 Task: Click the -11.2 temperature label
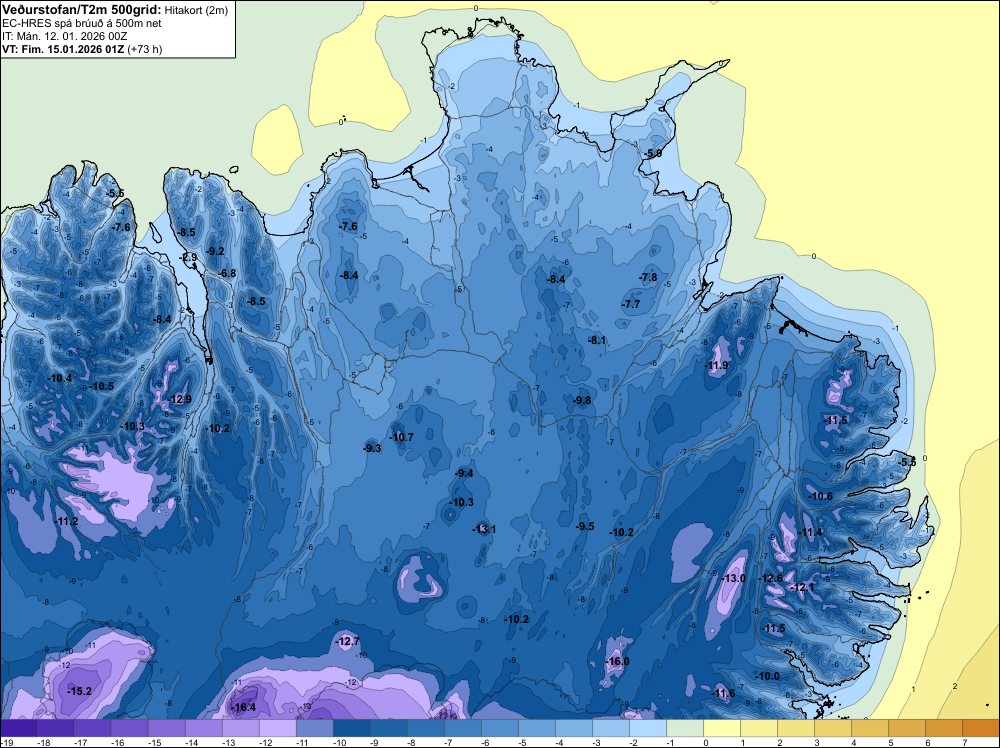[x=66, y=521]
